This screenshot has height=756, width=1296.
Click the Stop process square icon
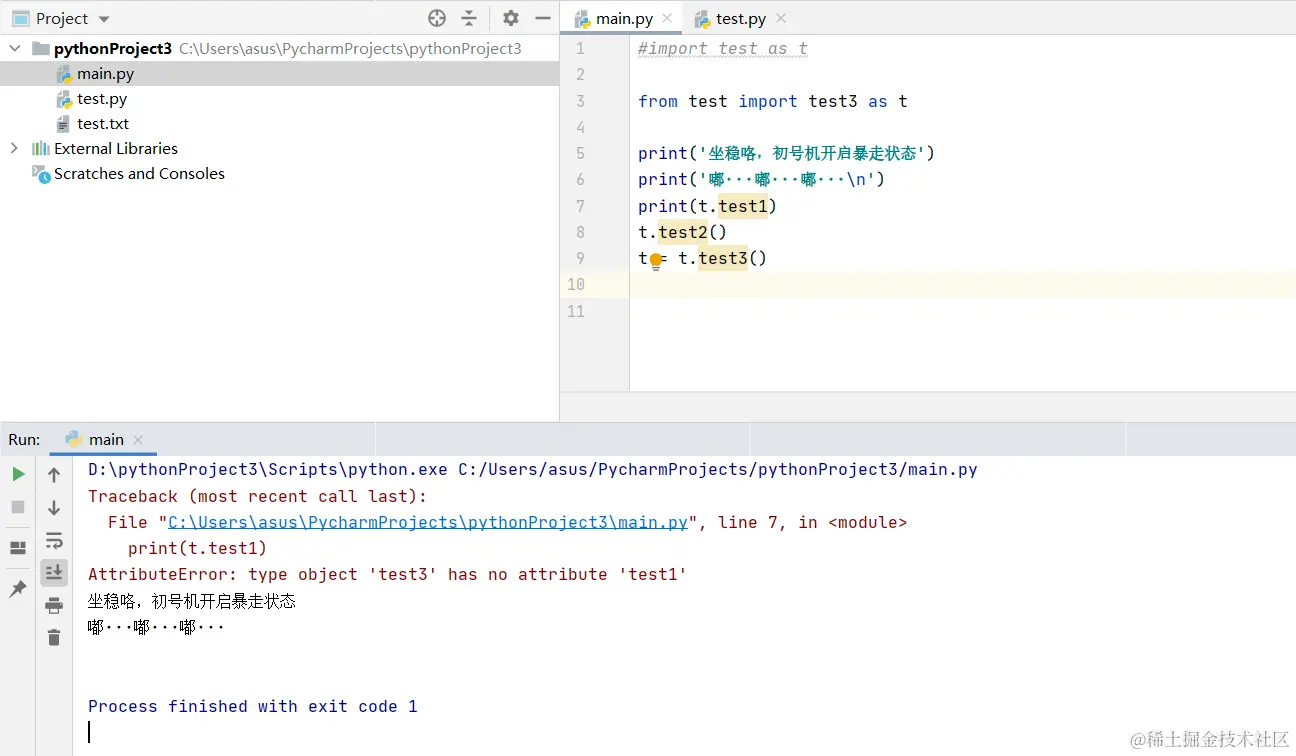(x=18, y=507)
